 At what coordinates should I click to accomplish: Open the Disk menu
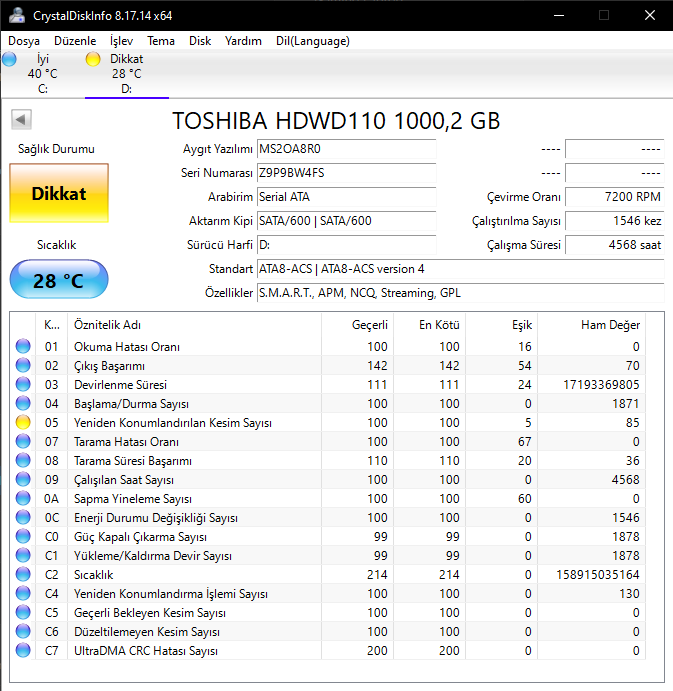[200, 41]
